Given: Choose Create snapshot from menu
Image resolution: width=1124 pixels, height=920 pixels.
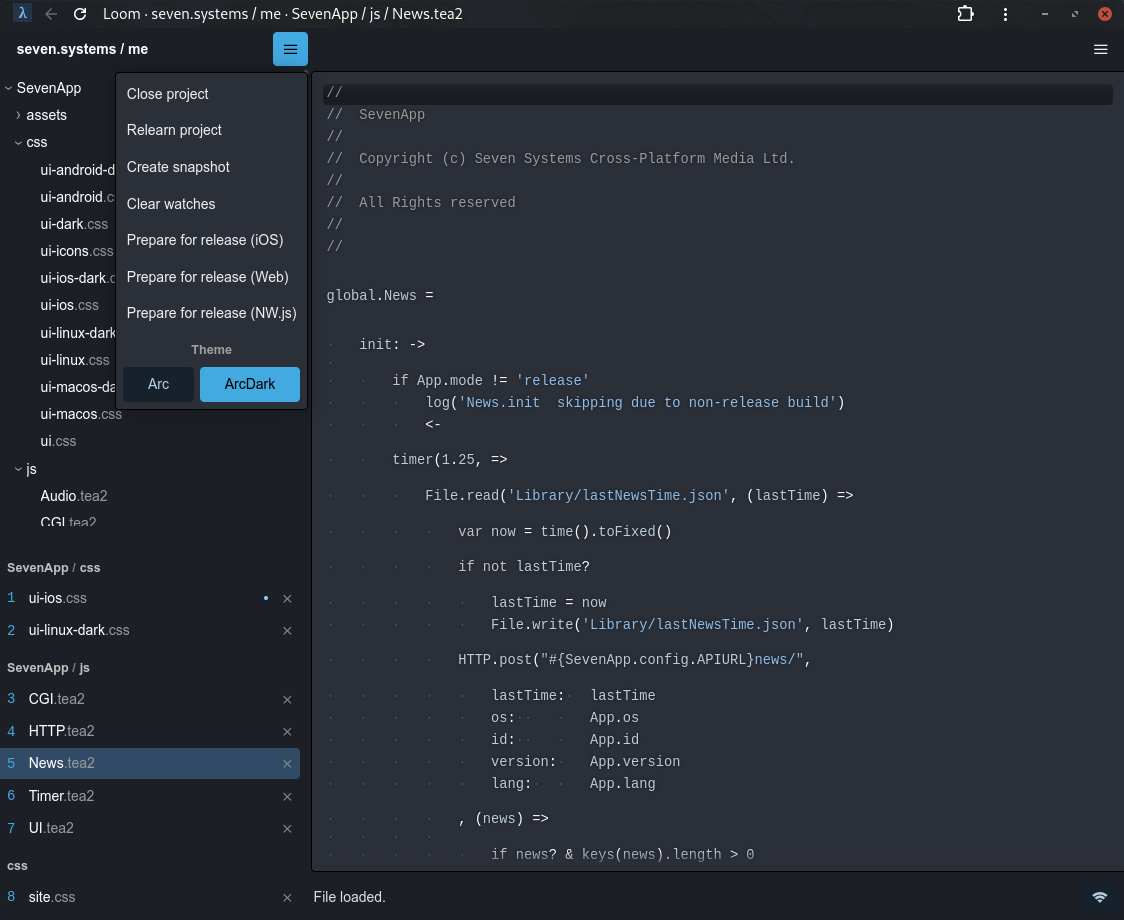Looking at the screenshot, I should (x=178, y=167).
